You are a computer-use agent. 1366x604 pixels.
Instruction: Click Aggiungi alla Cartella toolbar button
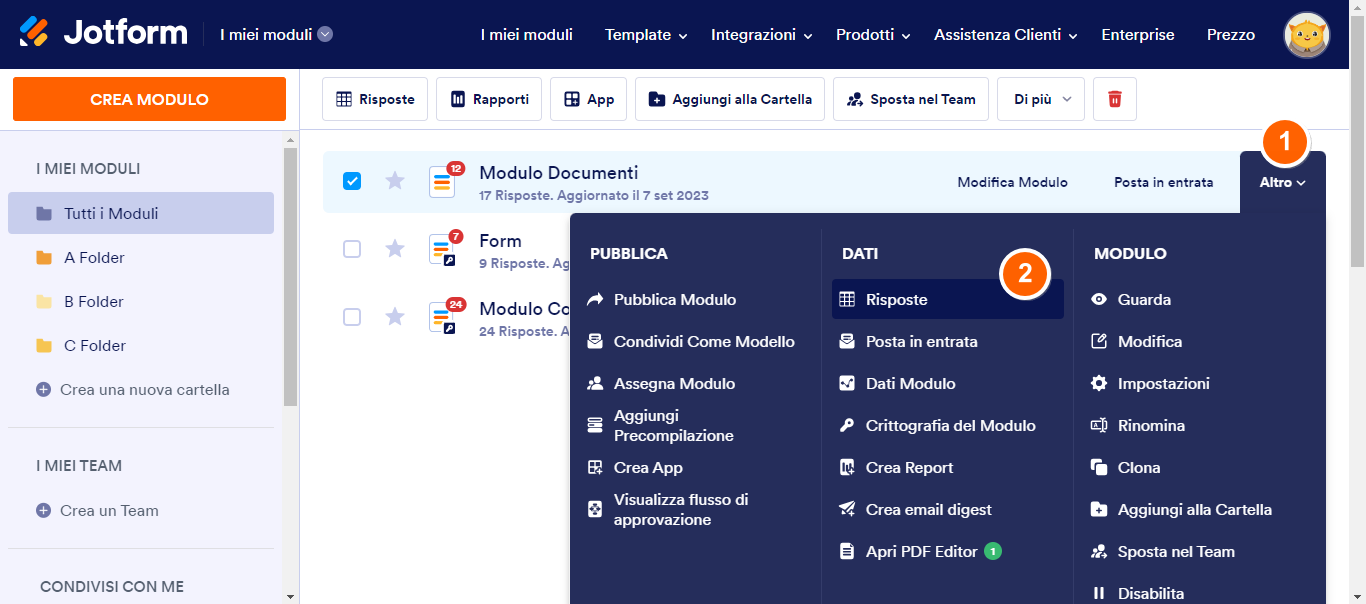730,99
